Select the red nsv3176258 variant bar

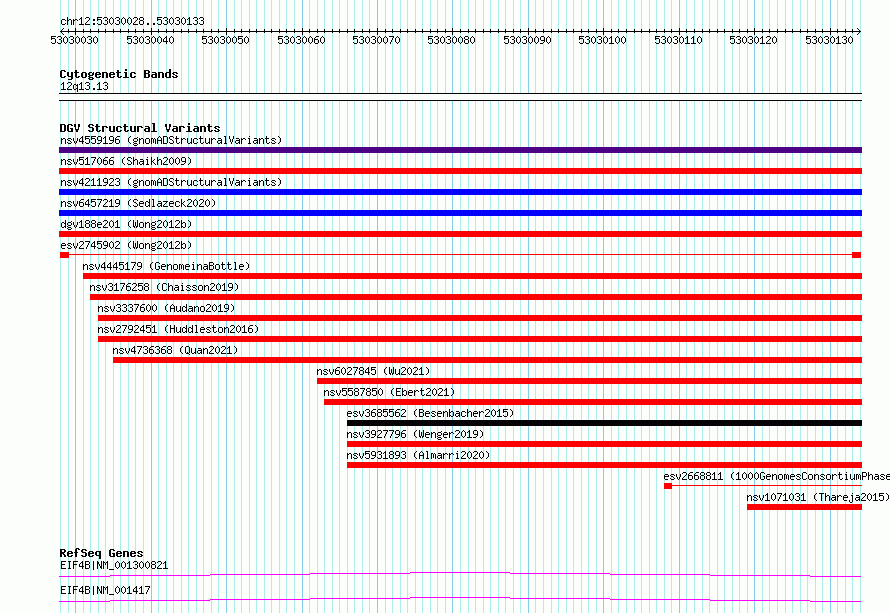pyautogui.click(x=476, y=297)
